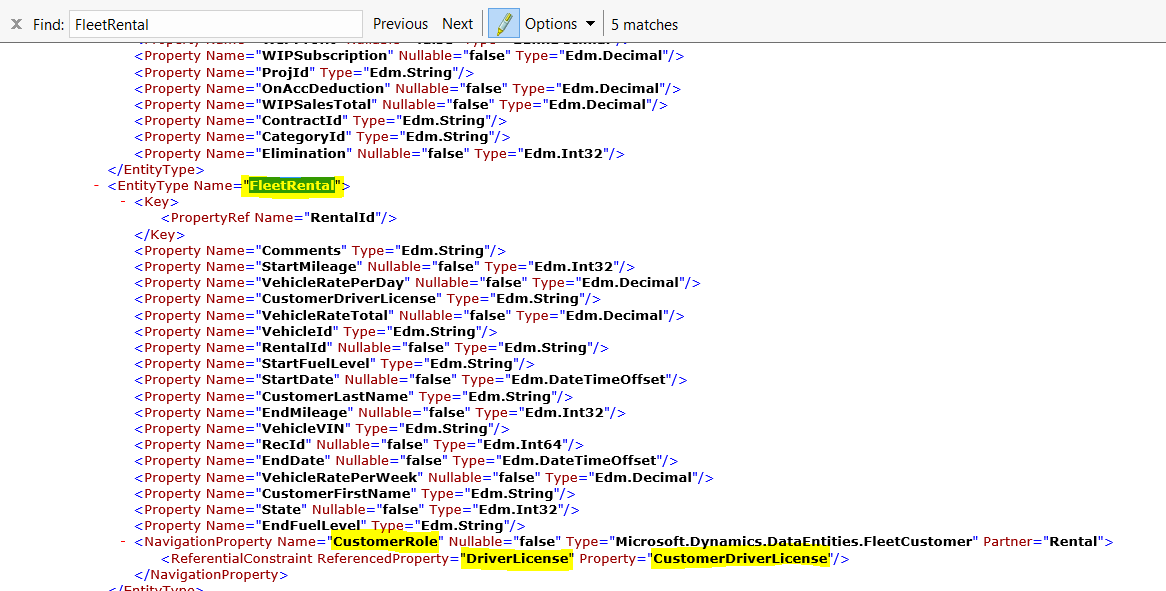The height and width of the screenshot is (591, 1166).
Task: Select the WIPSalesTotal property line
Action: point(400,105)
